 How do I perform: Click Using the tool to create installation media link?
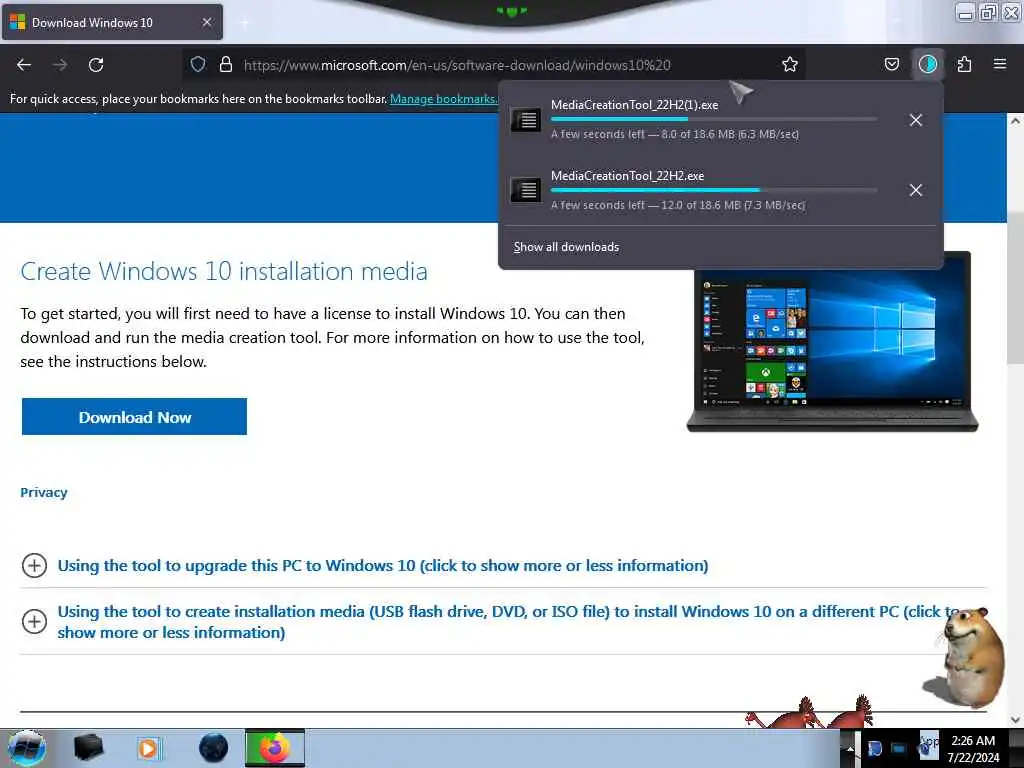(508, 622)
